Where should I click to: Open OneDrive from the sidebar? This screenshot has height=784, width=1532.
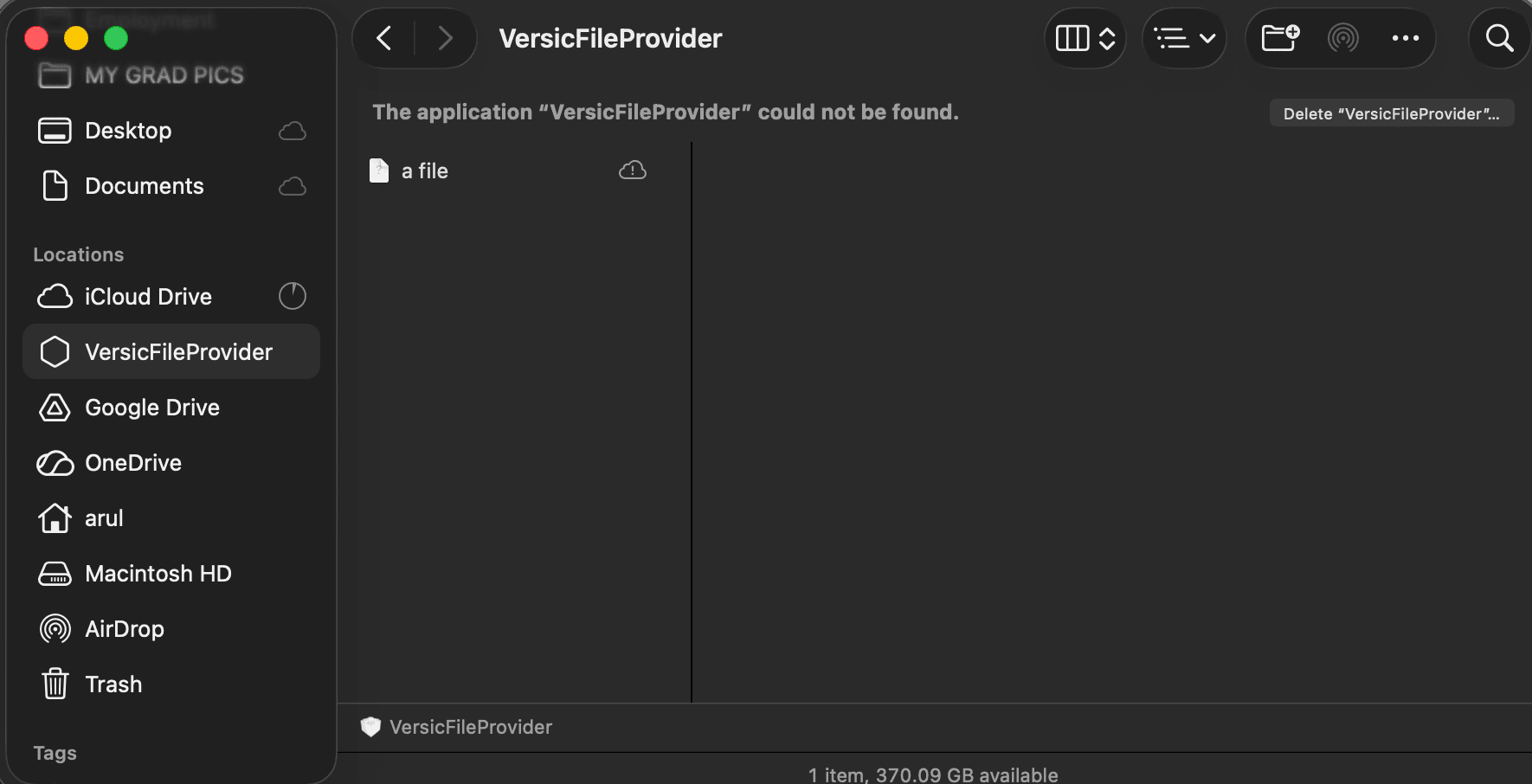coord(132,462)
